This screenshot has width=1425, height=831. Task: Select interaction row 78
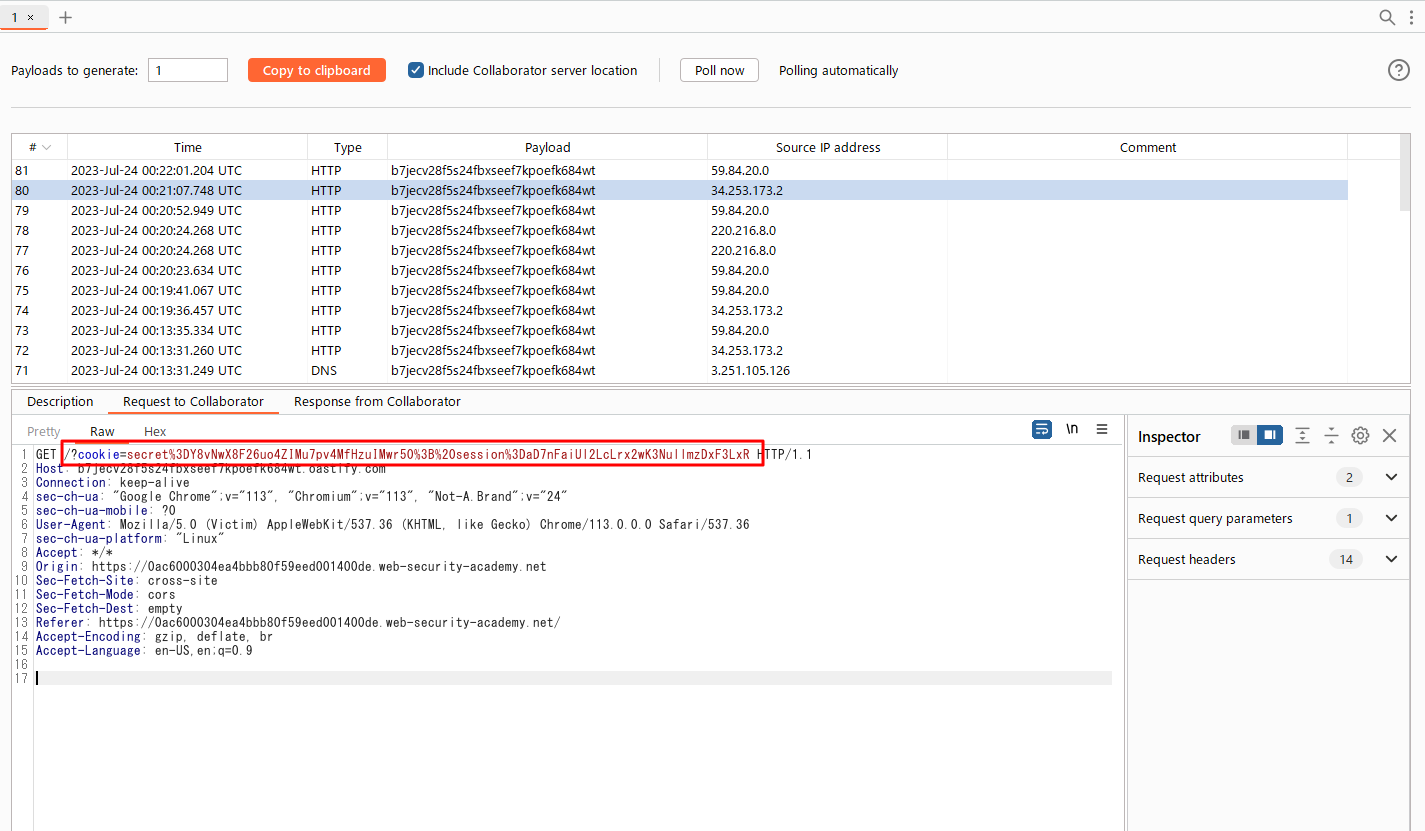[680, 230]
